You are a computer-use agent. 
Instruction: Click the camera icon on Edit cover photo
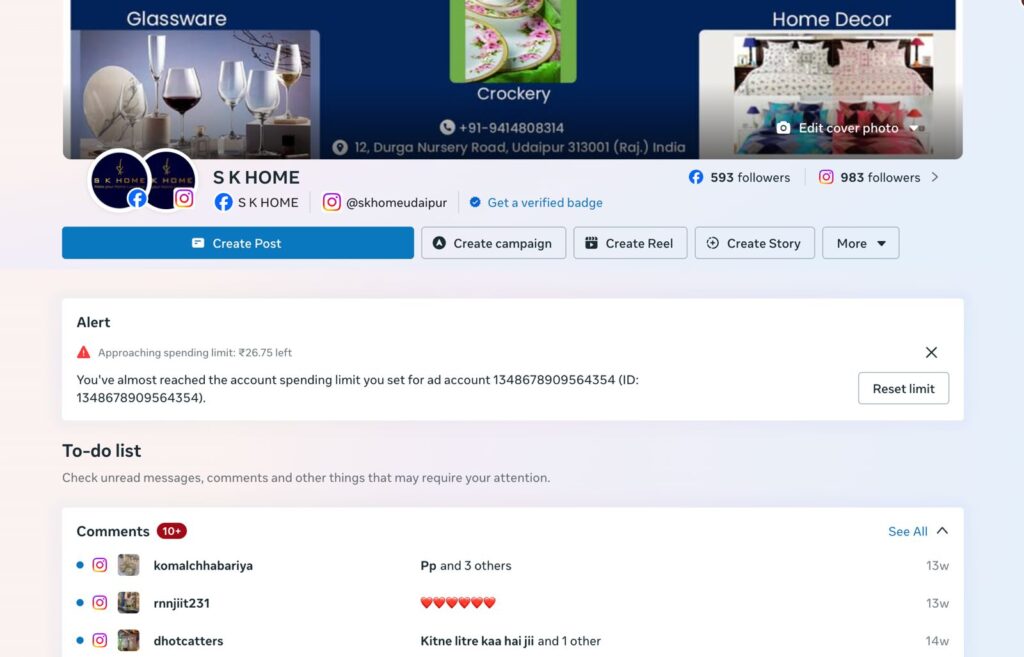(783, 128)
